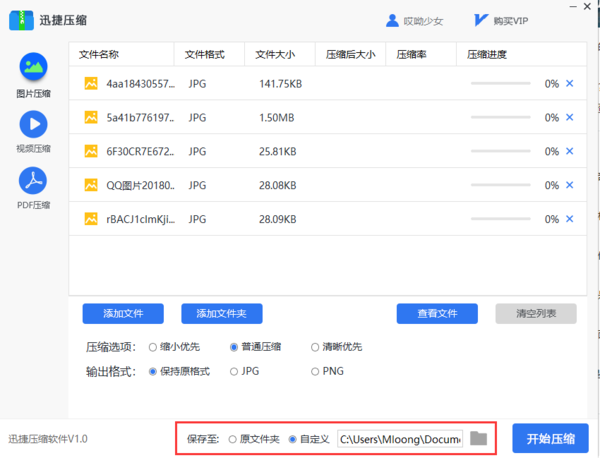The width and height of the screenshot is (600, 458).
Task: Close the 迅捷压缩 window
Action: pyautogui.click(x=587, y=7)
